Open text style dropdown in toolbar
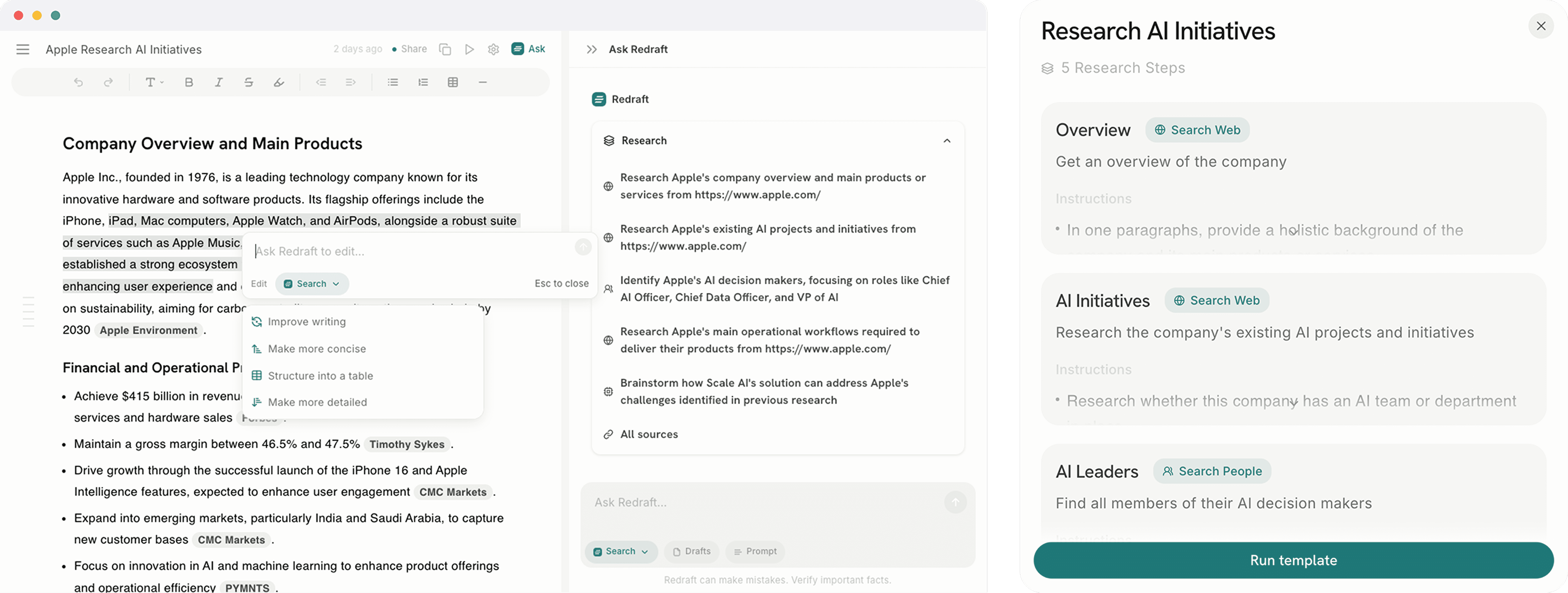1568x593 pixels. tap(154, 82)
